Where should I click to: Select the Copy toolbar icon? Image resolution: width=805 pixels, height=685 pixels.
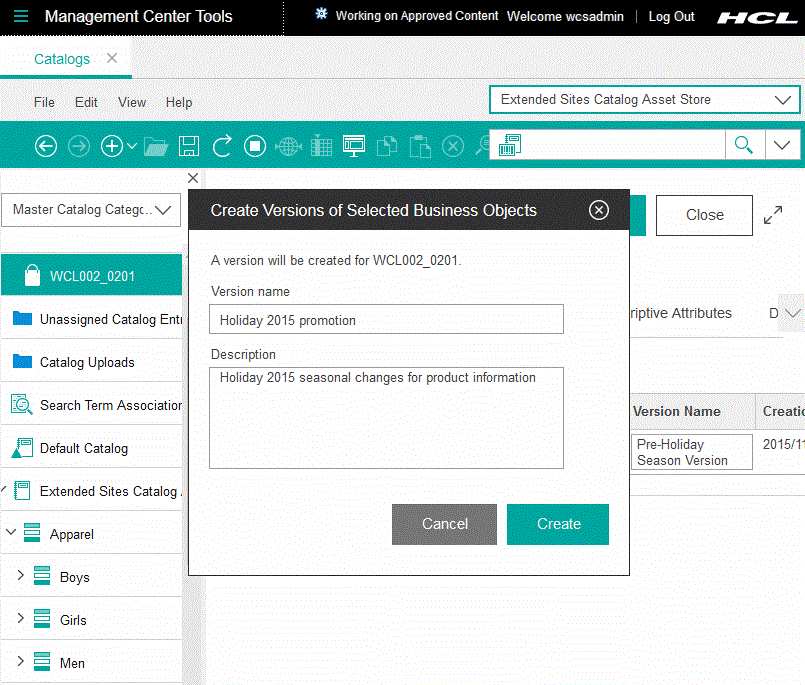(388, 146)
